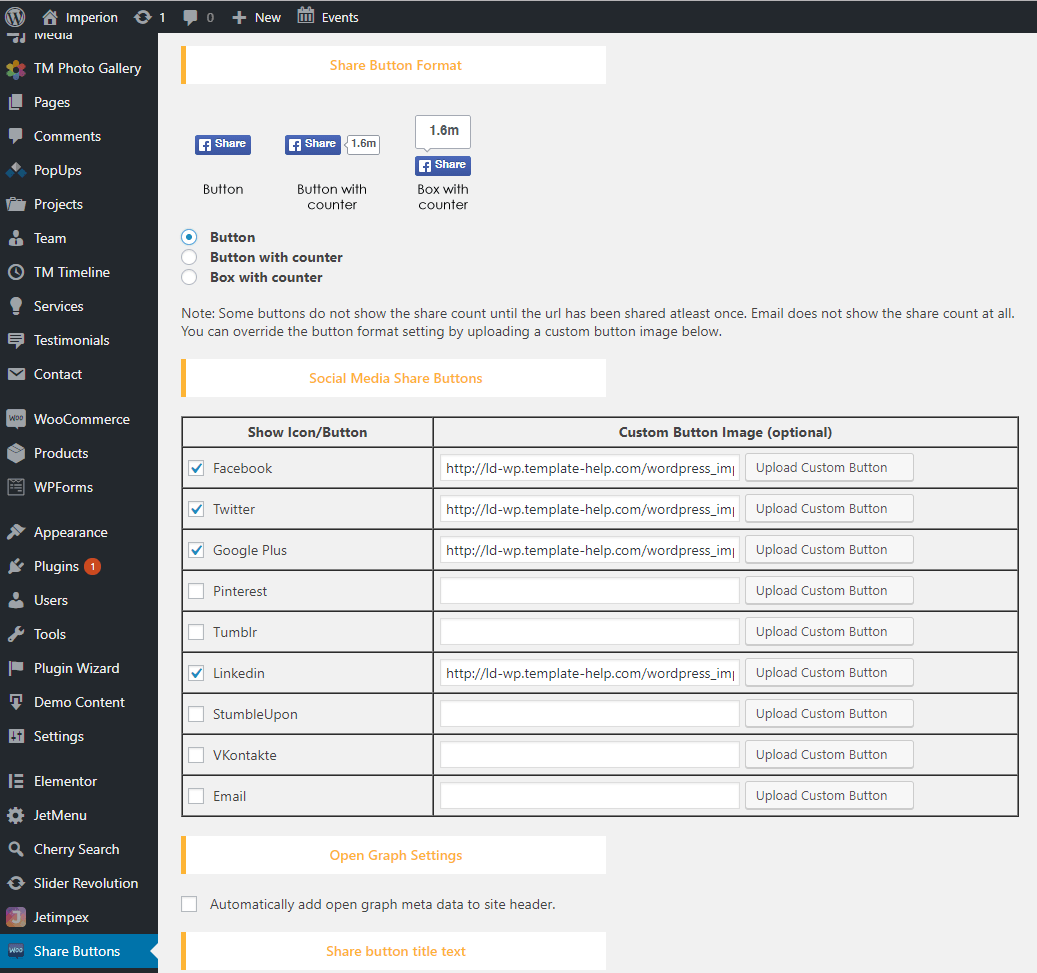Open the TM Photo Gallery sidebar icon
The width and height of the screenshot is (1037, 973).
click(16, 69)
